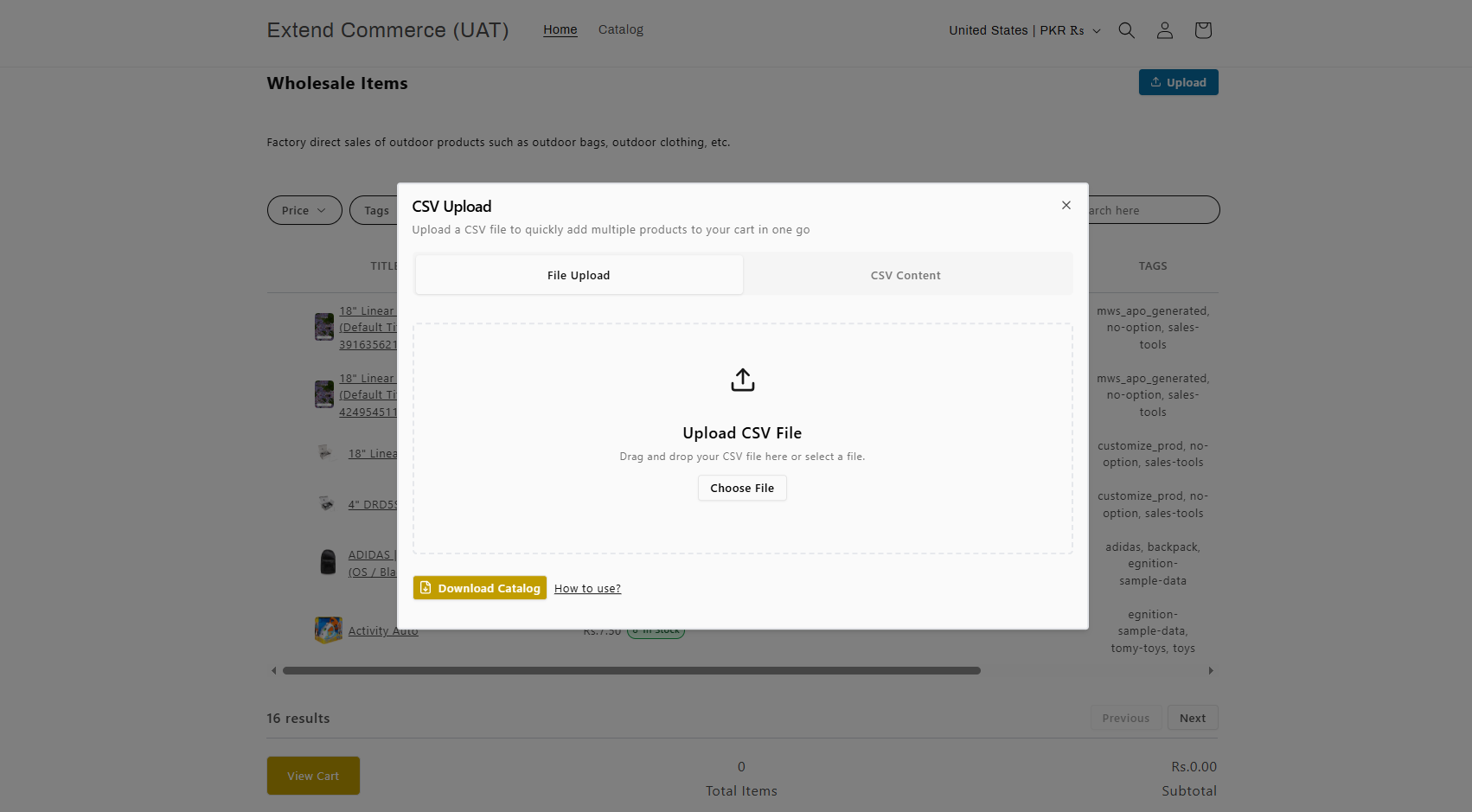Open the search magnifier icon in header

(1126, 30)
